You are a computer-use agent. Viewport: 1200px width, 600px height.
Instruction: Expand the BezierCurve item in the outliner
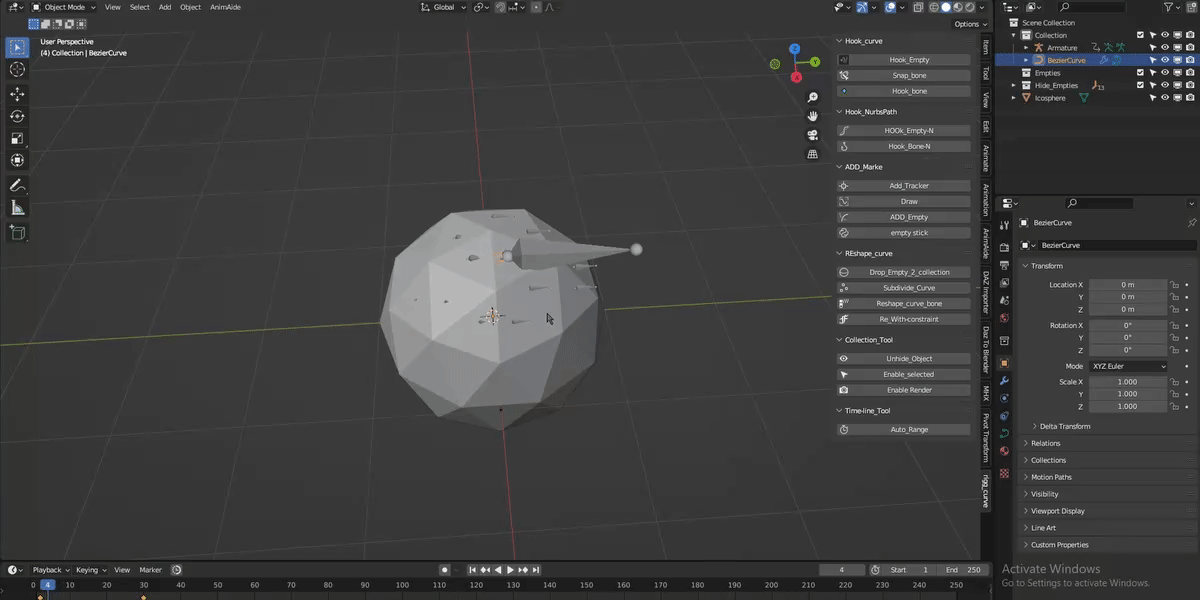click(x=1024, y=59)
